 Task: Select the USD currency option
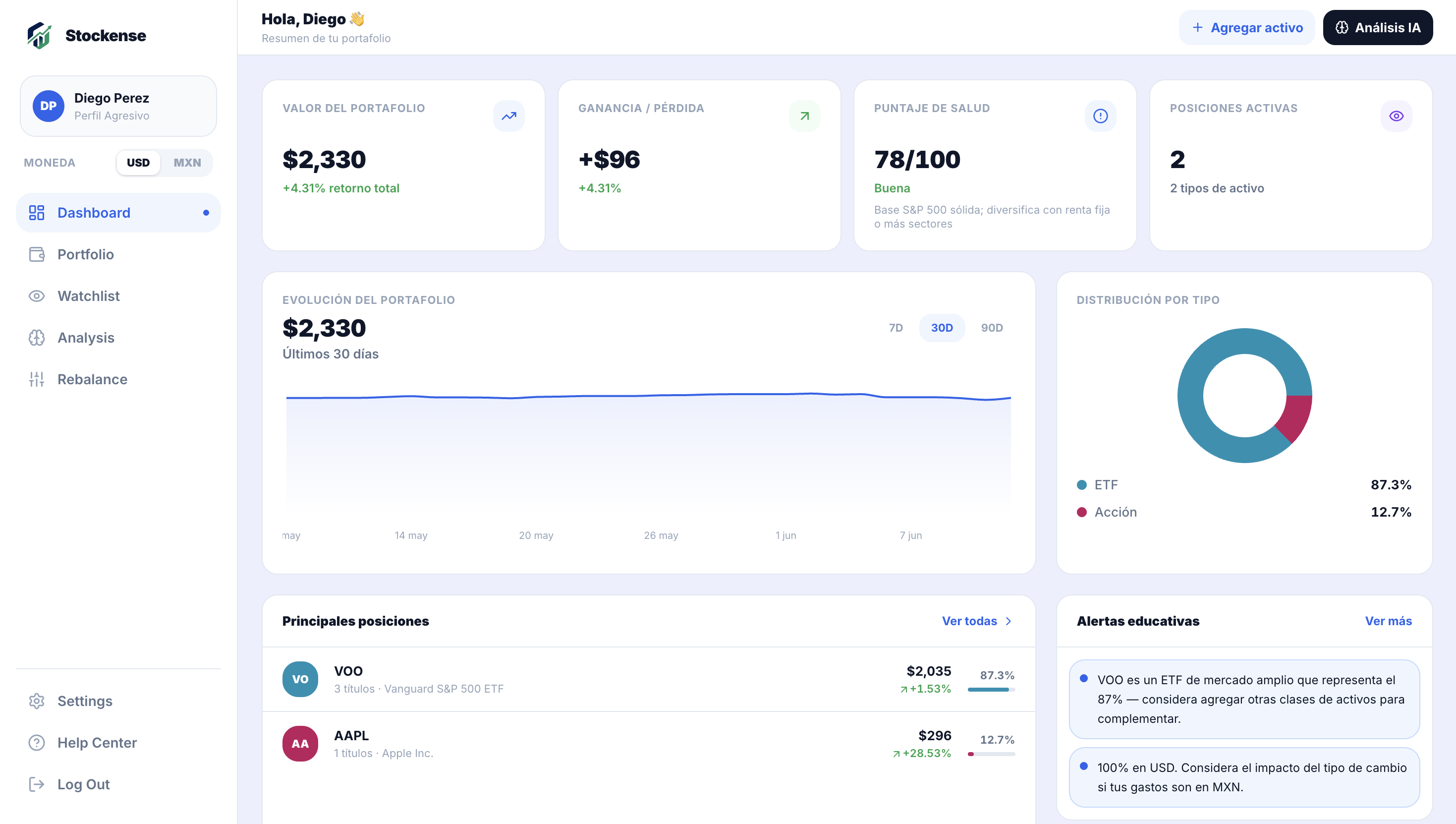click(138, 163)
